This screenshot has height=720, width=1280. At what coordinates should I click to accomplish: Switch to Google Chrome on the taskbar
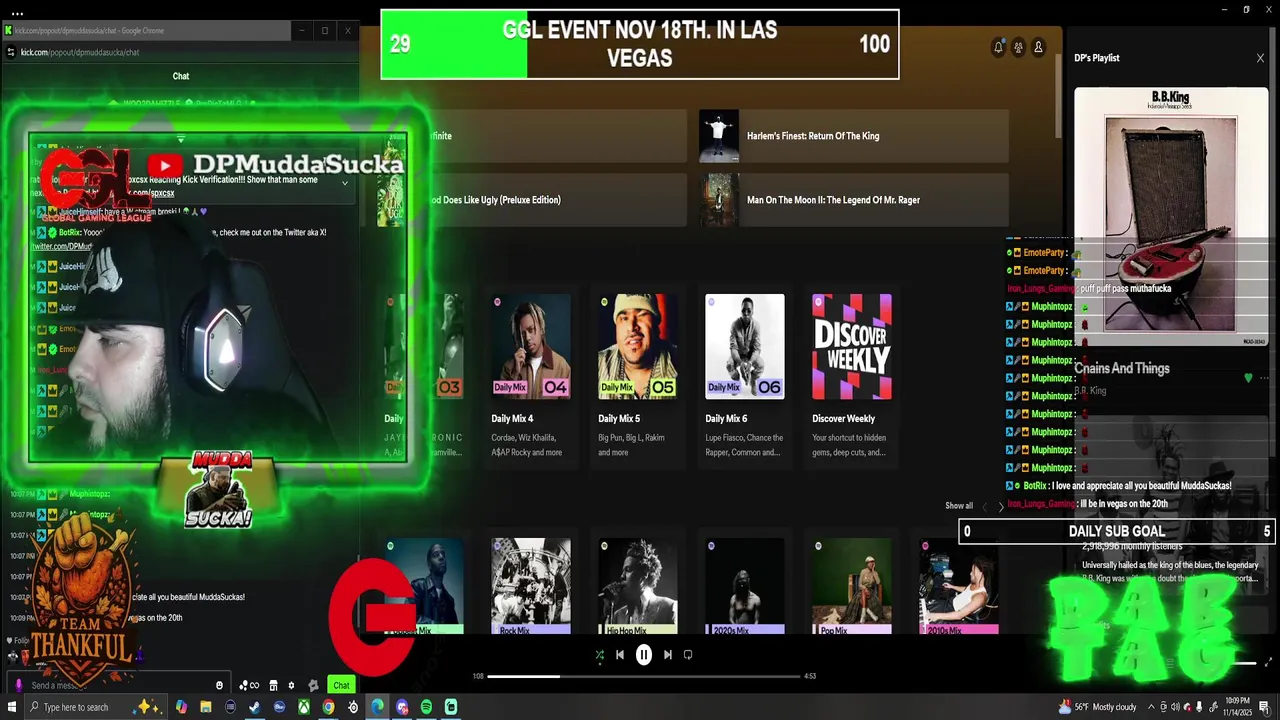click(x=328, y=707)
